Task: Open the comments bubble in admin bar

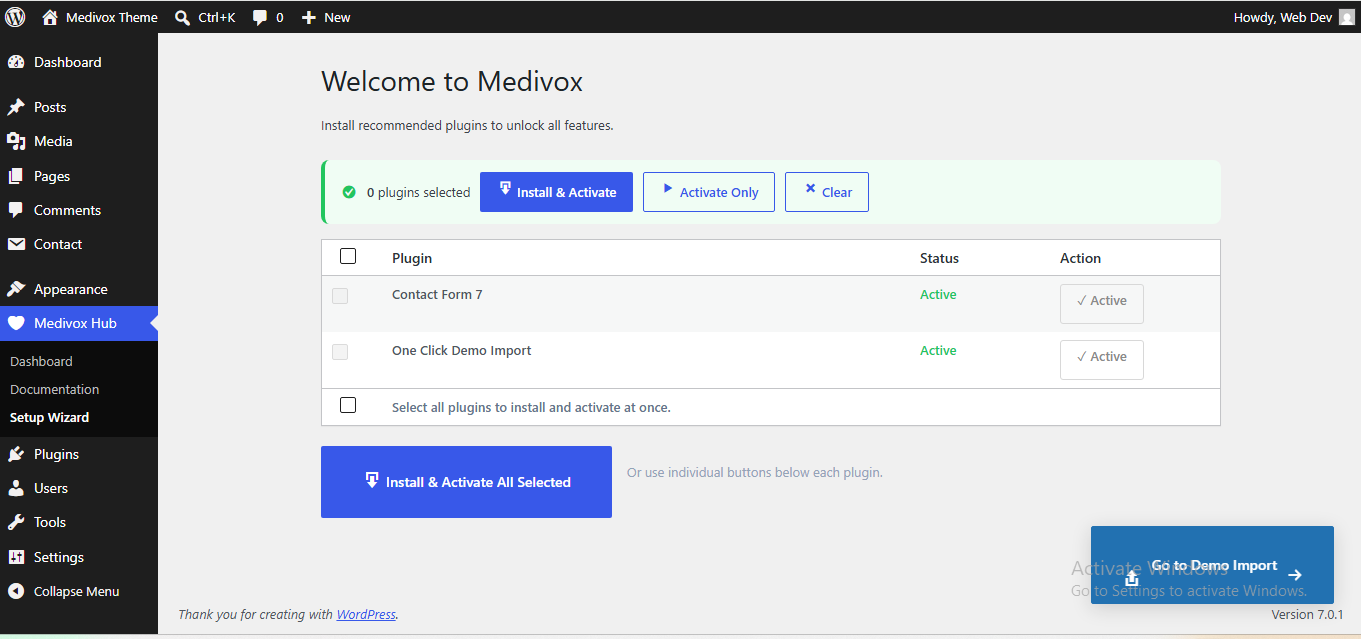Action: [x=260, y=18]
